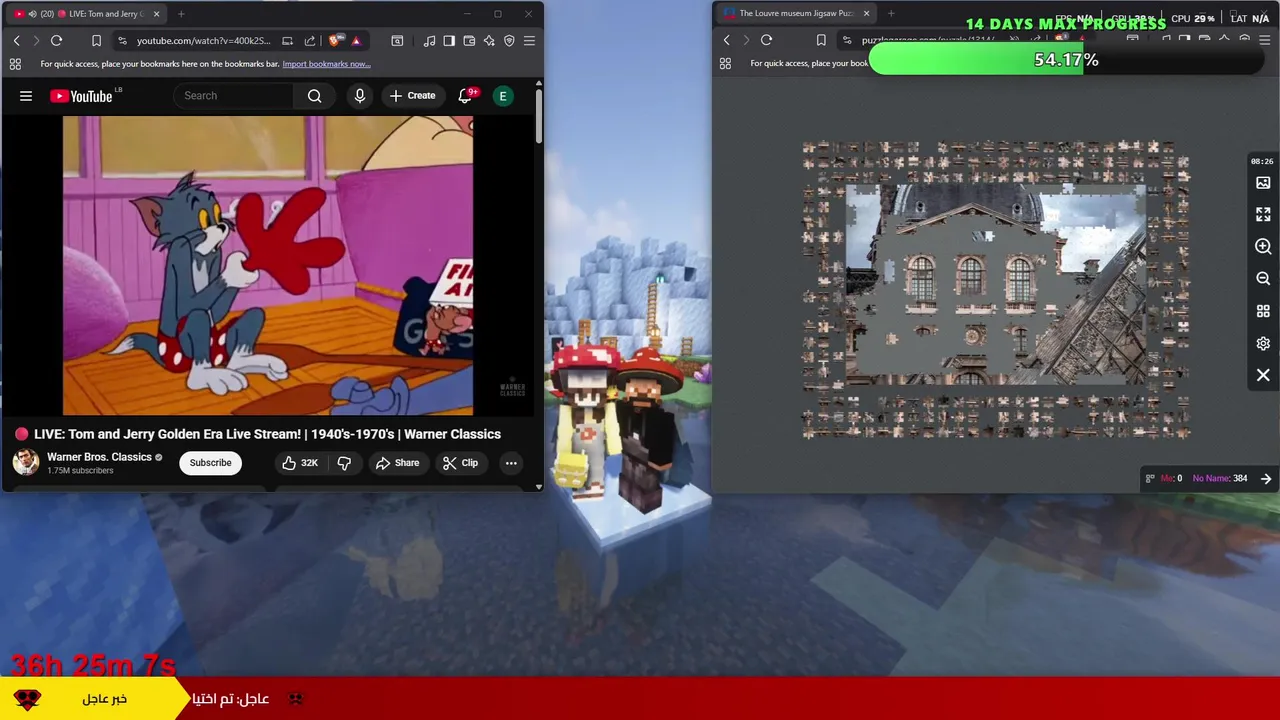
Task: Zoom in on the jigsaw puzzle
Action: point(1263,247)
